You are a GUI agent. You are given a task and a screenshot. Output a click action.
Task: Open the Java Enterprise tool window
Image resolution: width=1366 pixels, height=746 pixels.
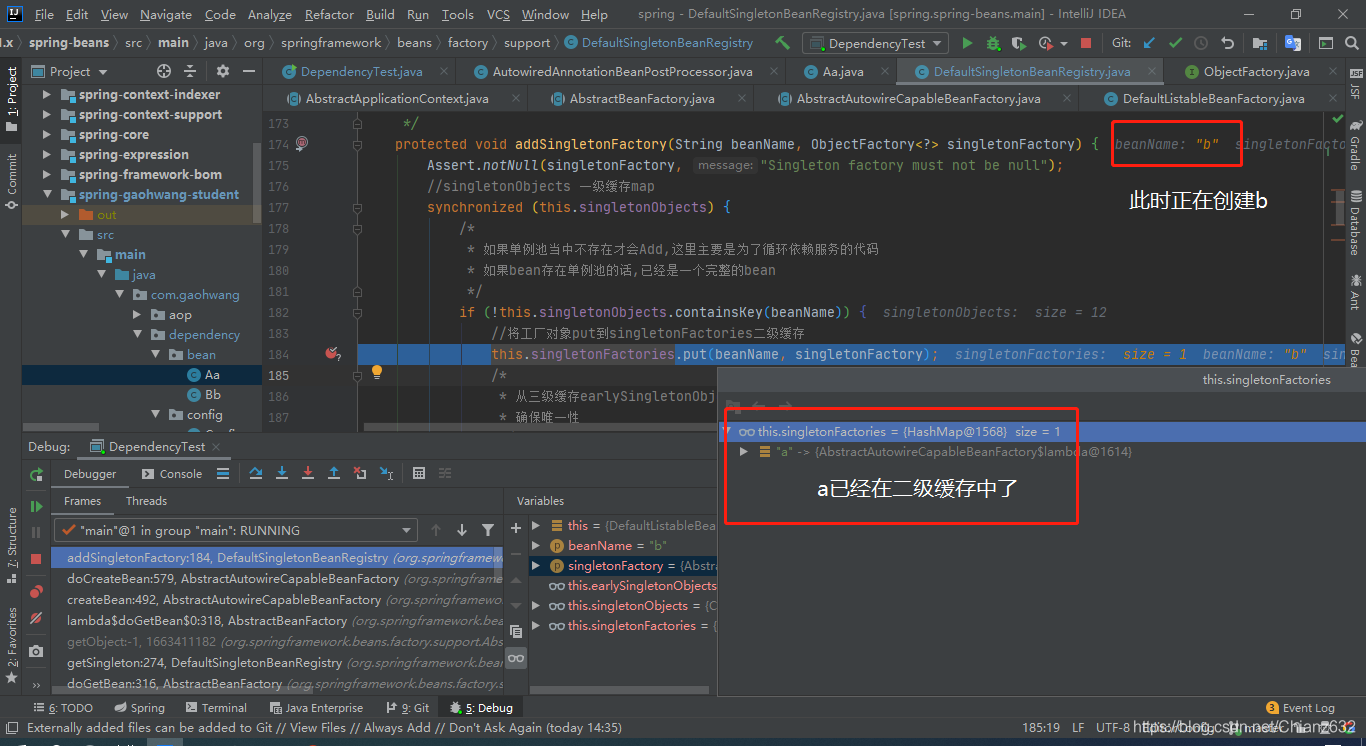[316, 707]
